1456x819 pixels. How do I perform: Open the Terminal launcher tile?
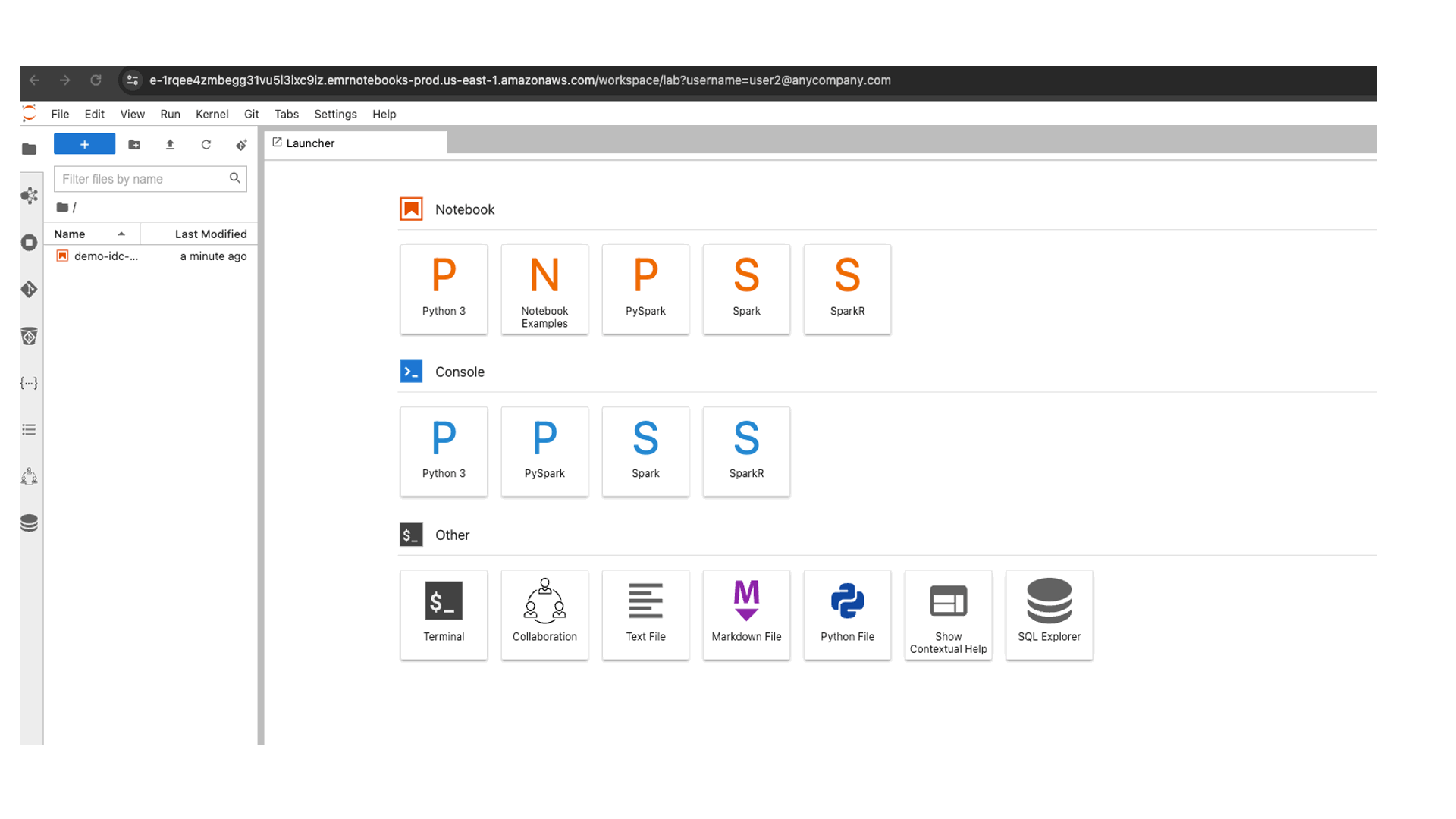coord(444,614)
